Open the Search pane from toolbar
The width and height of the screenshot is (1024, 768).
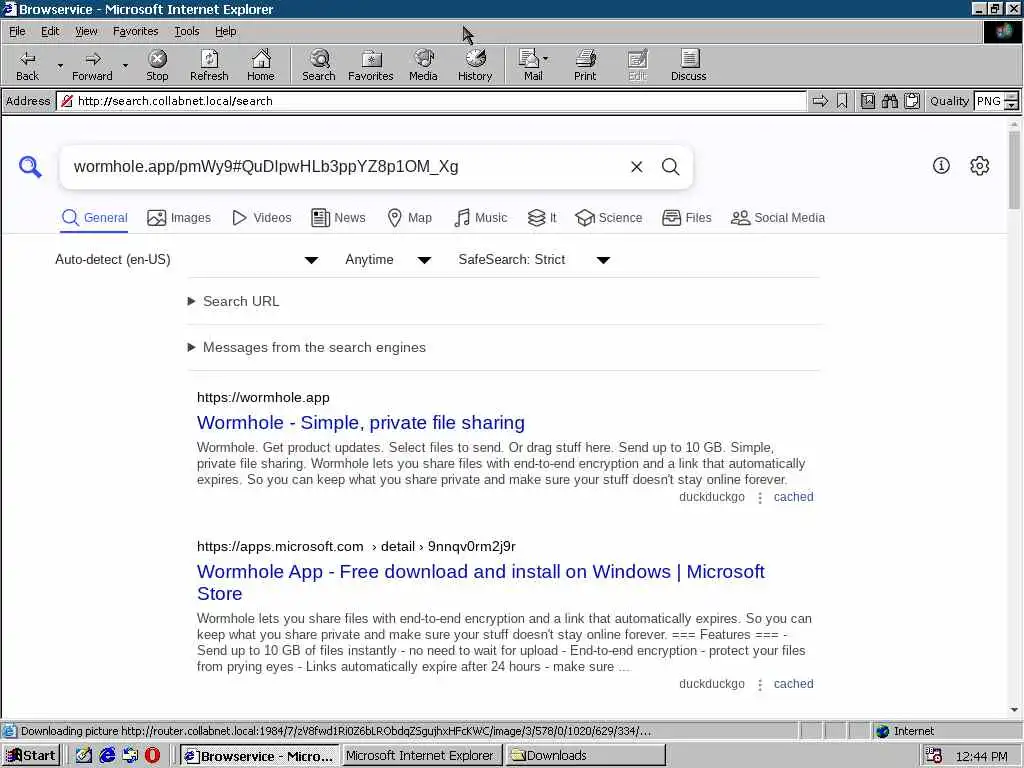click(x=319, y=65)
